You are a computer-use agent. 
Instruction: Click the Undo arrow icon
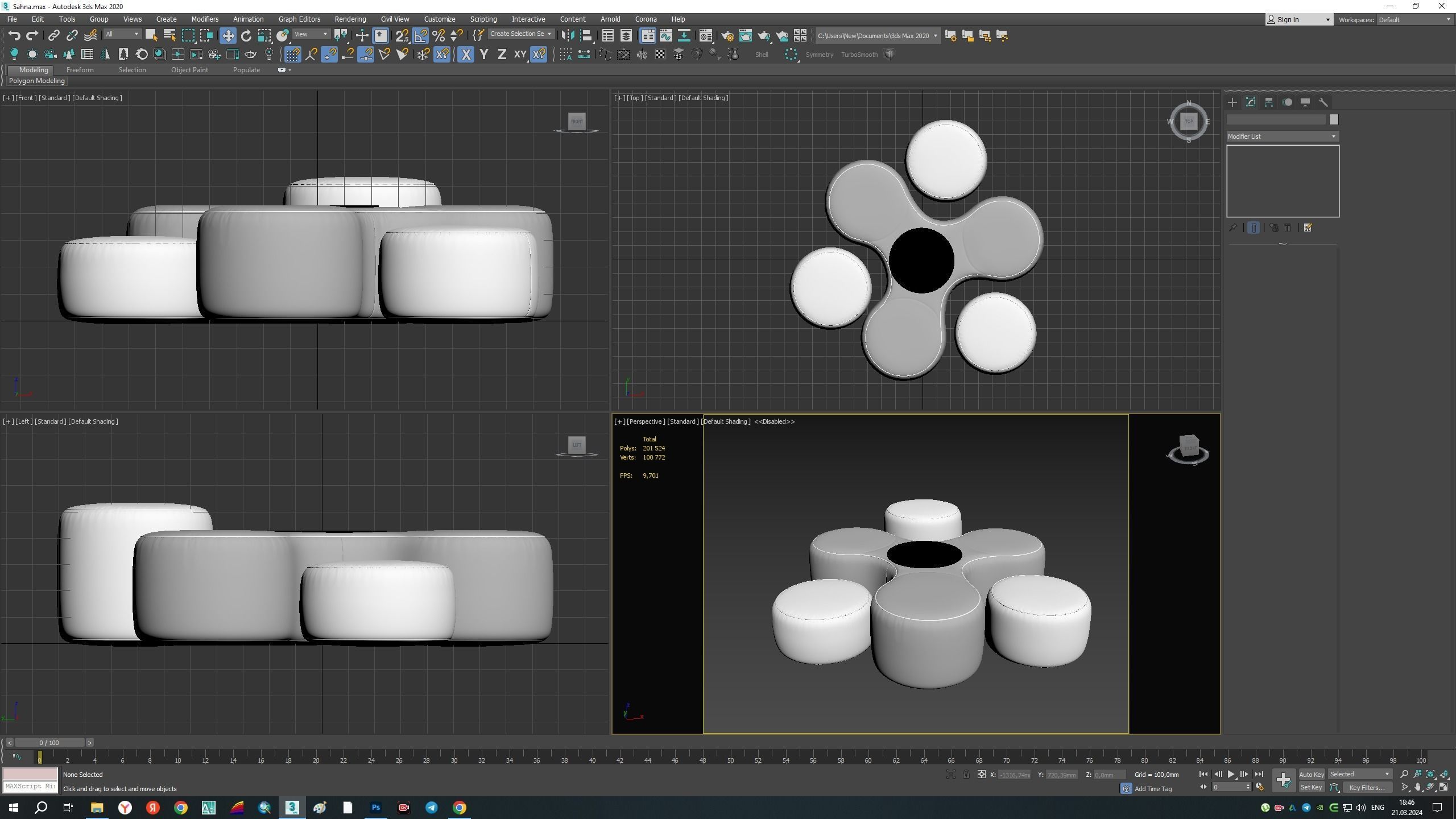click(14, 36)
